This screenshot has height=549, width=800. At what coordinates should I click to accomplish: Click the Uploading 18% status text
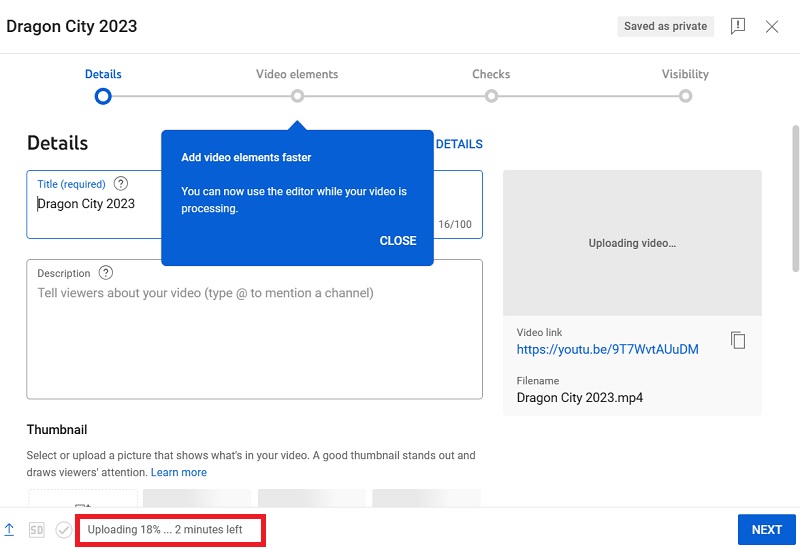tap(165, 530)
